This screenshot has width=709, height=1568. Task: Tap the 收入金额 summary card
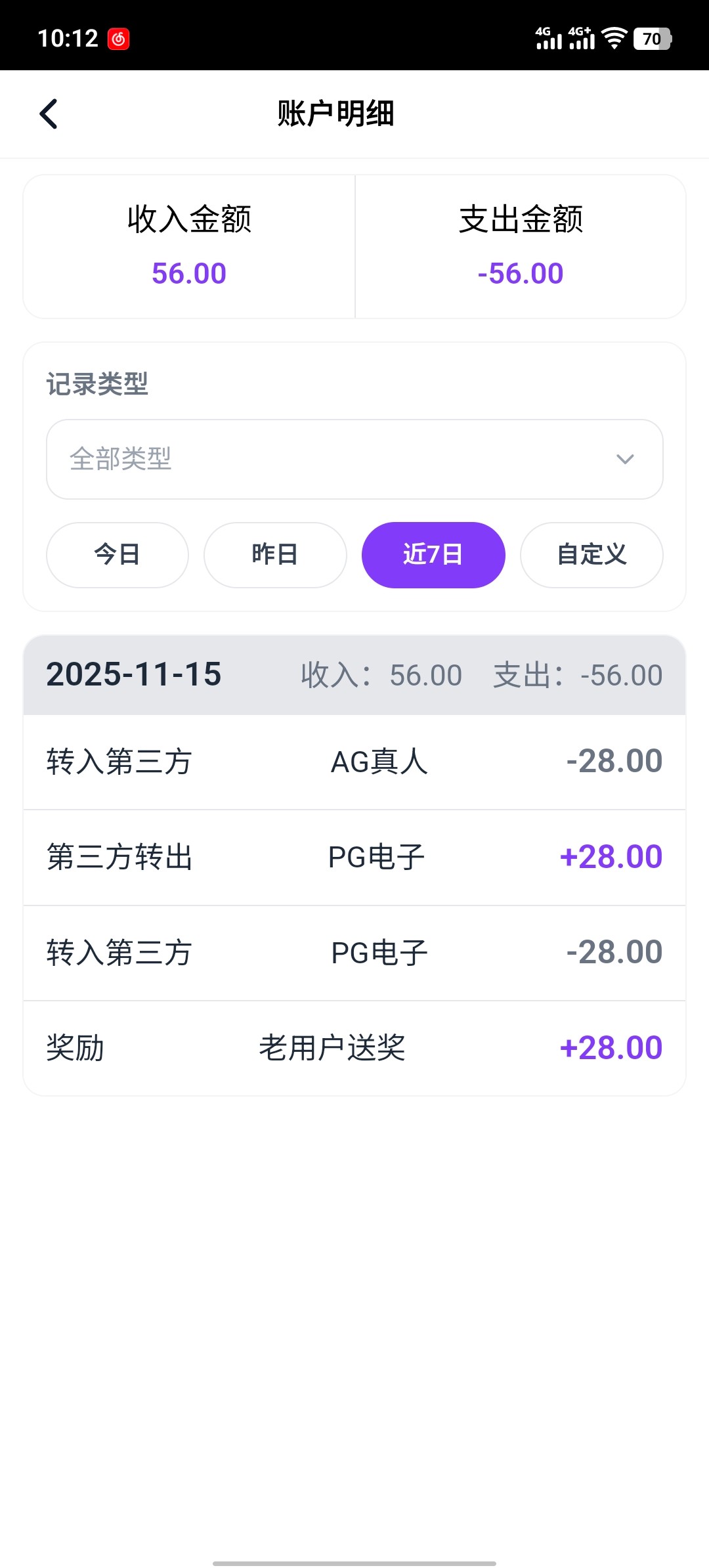point(189,246)
